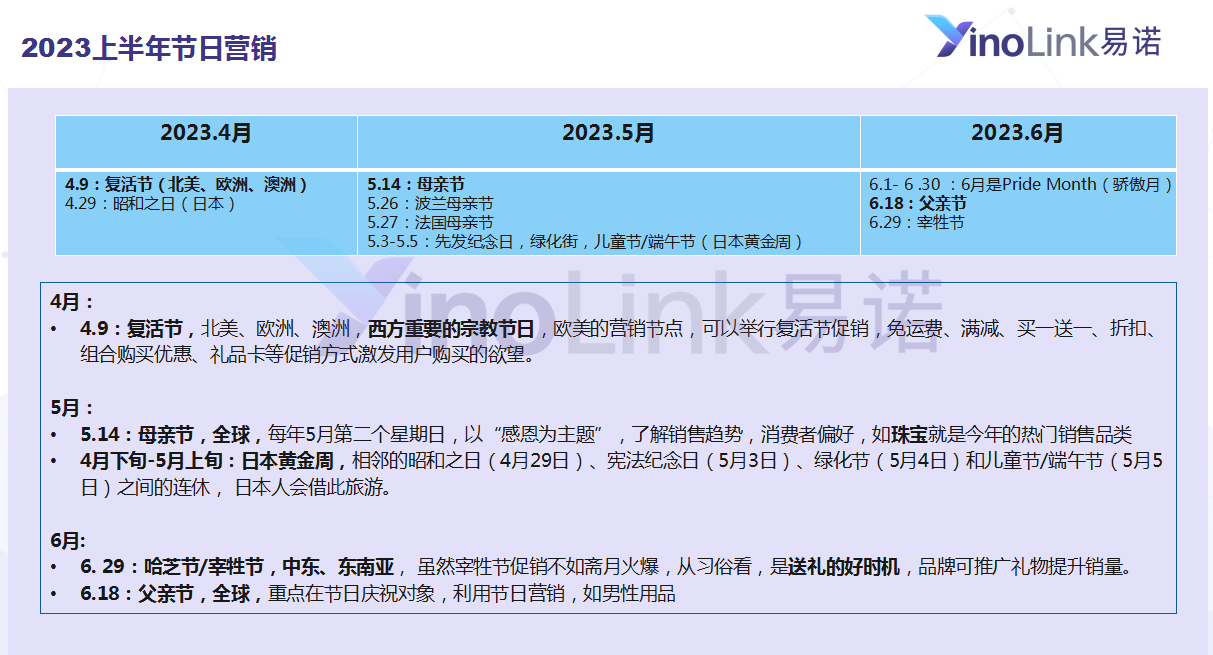The image size is (1213, 655).
Task: Click the 6.29：宰牲节 table entry
Action: pyautogui.click(x=916, y=222)
